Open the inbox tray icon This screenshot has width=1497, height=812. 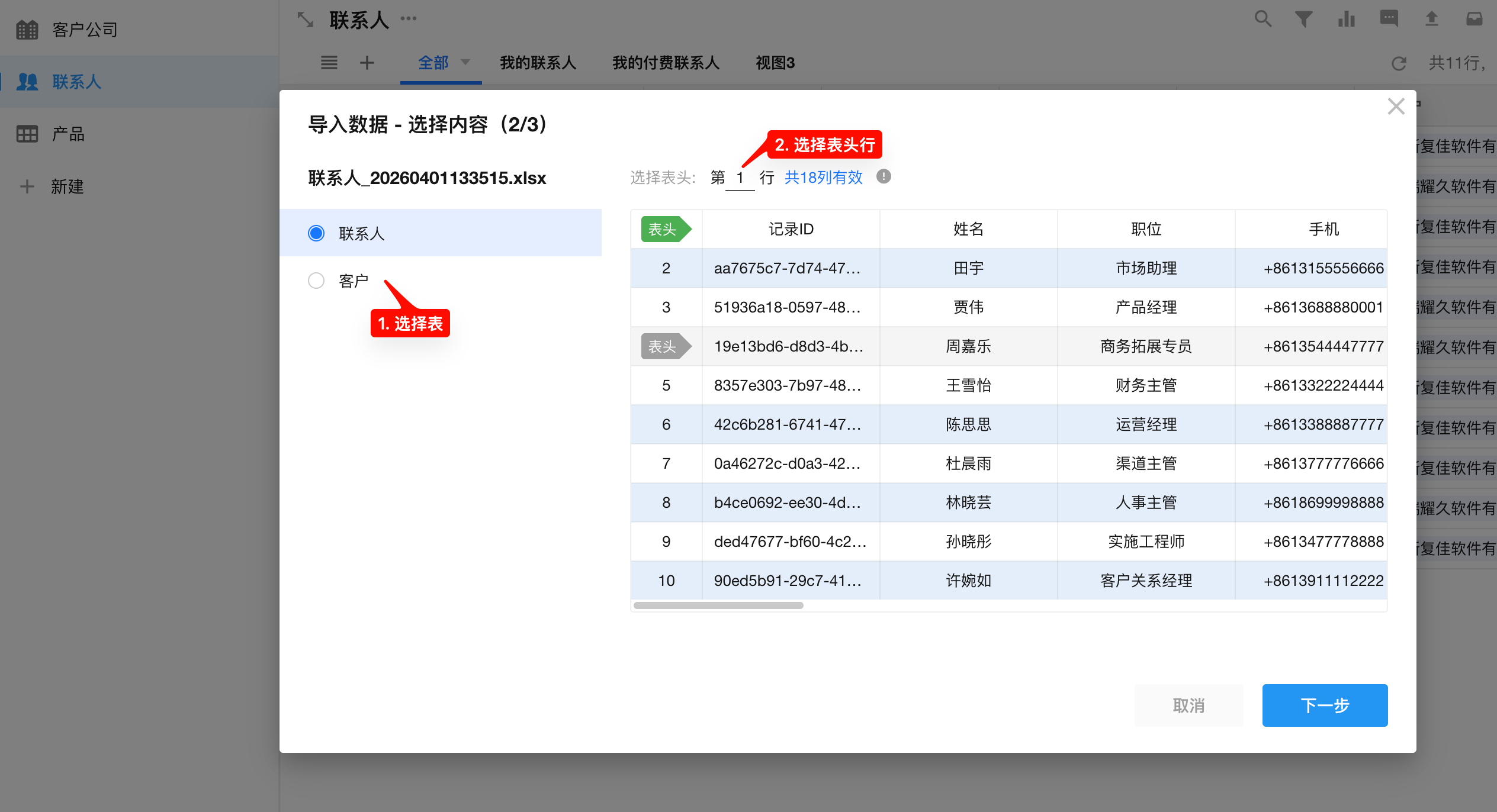1474,19
